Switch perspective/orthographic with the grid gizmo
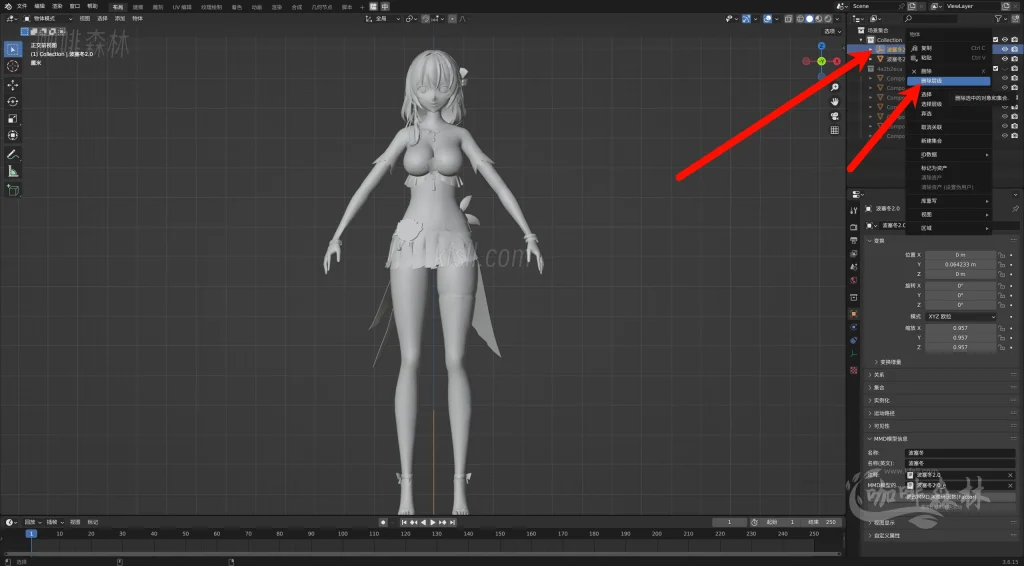 pos(835,131)
